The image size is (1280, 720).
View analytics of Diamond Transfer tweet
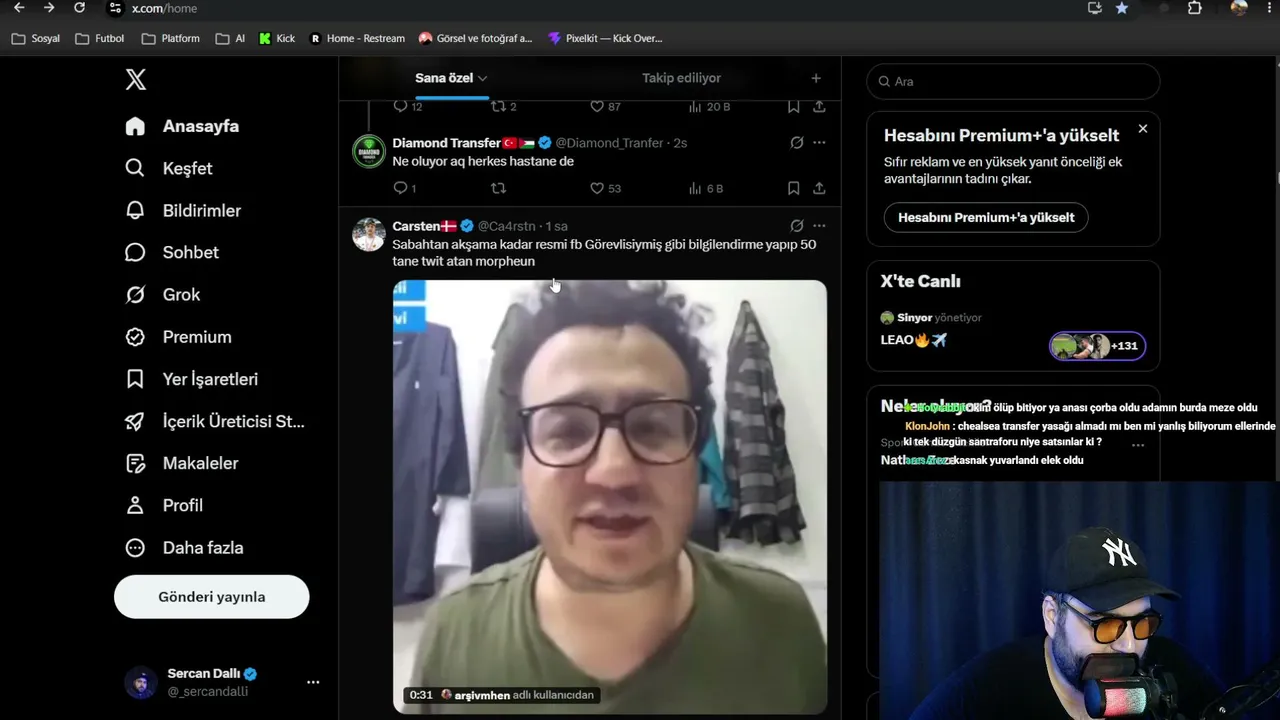pyautogui.click(x=706, y=188)
